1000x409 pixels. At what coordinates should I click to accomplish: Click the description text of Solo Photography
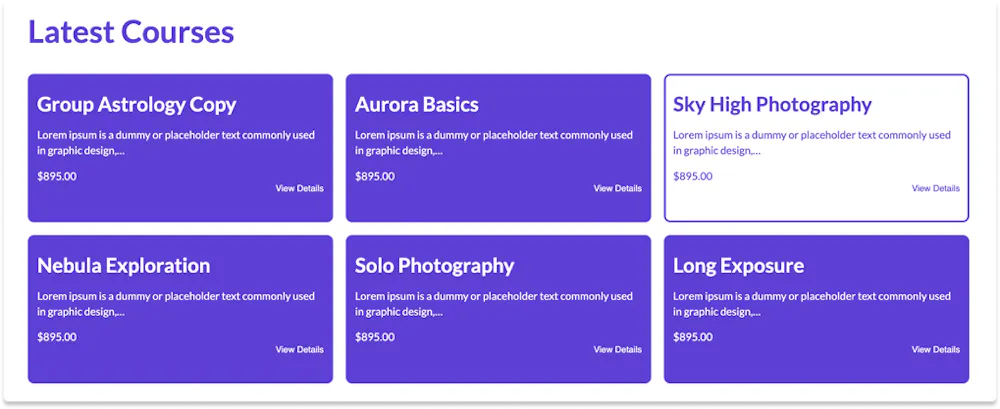coord(494,304)
